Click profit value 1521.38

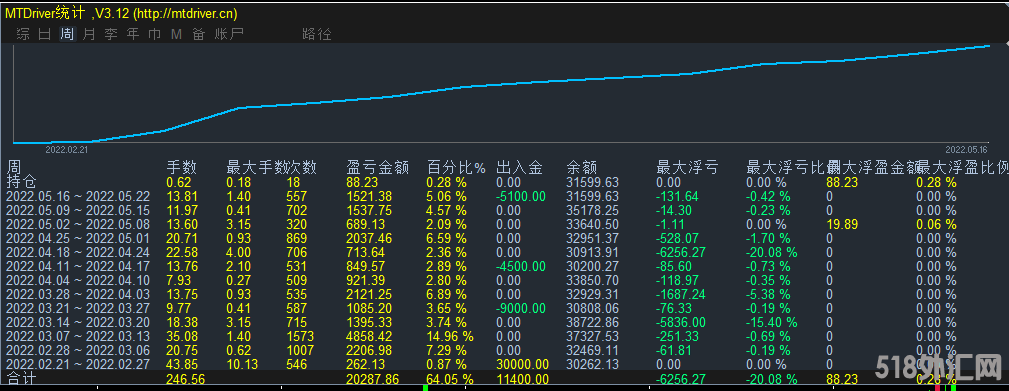368,196
